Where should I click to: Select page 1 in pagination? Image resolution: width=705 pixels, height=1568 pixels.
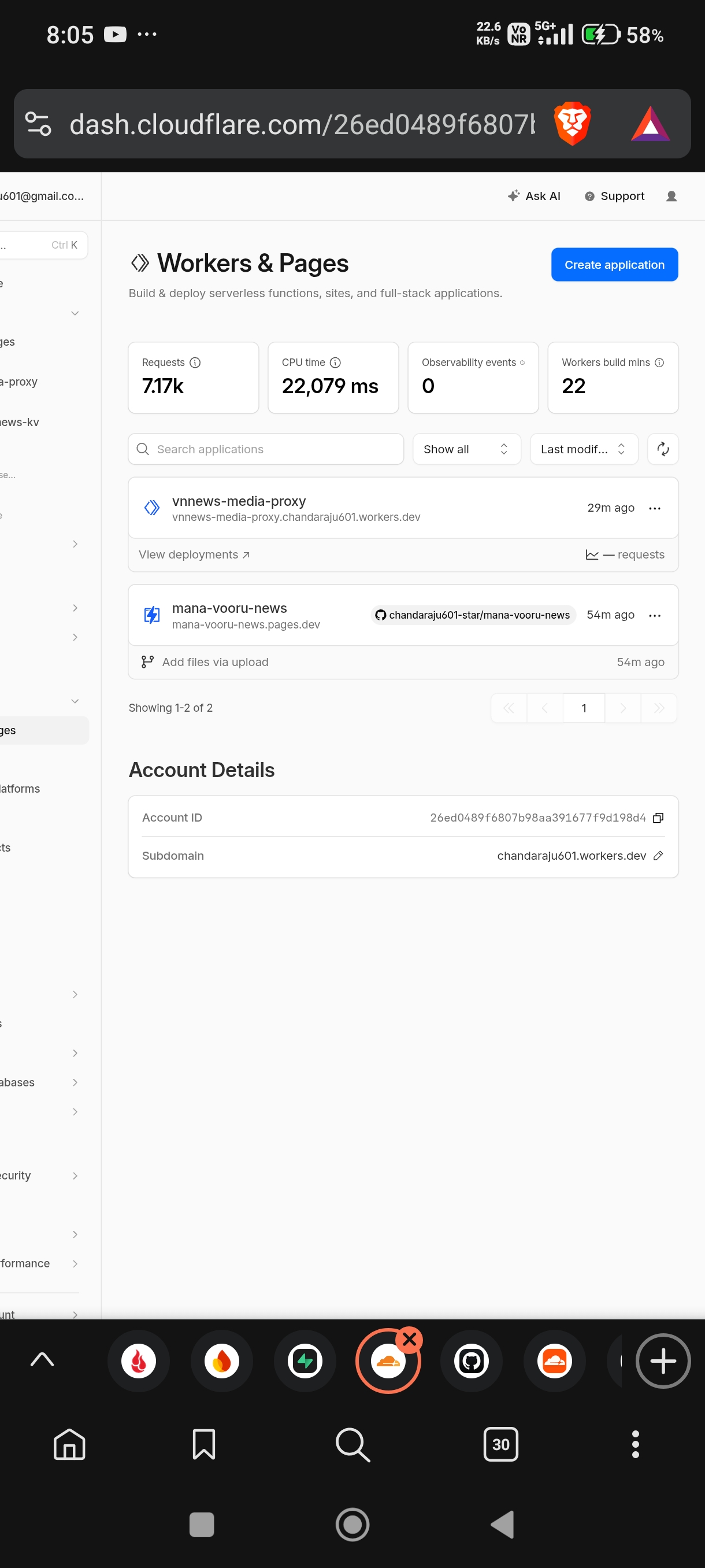coord(584,708)
